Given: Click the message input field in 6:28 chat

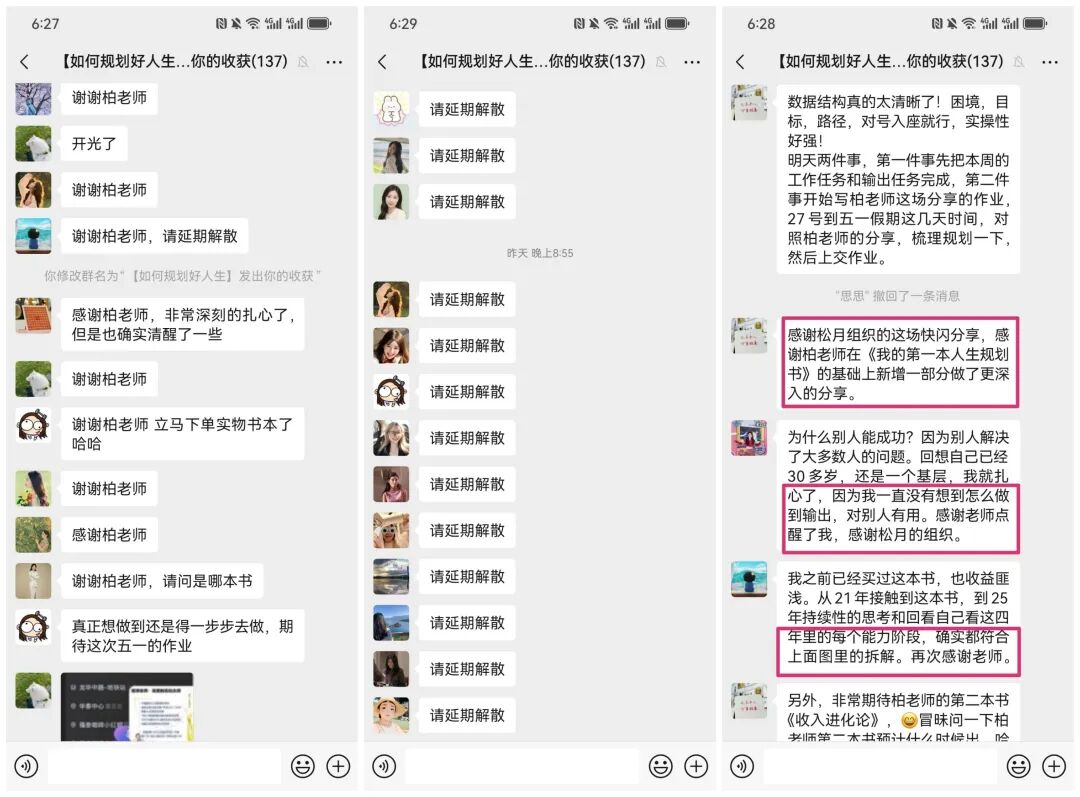Looking at the screenshot, I should 880,766.
